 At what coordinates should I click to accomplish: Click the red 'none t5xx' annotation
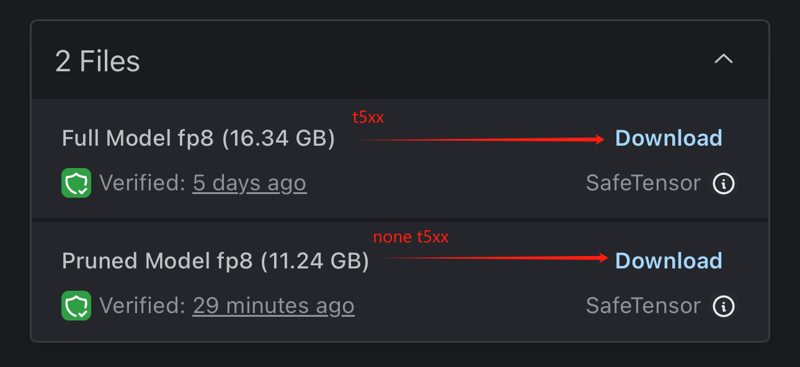[411, 237]
